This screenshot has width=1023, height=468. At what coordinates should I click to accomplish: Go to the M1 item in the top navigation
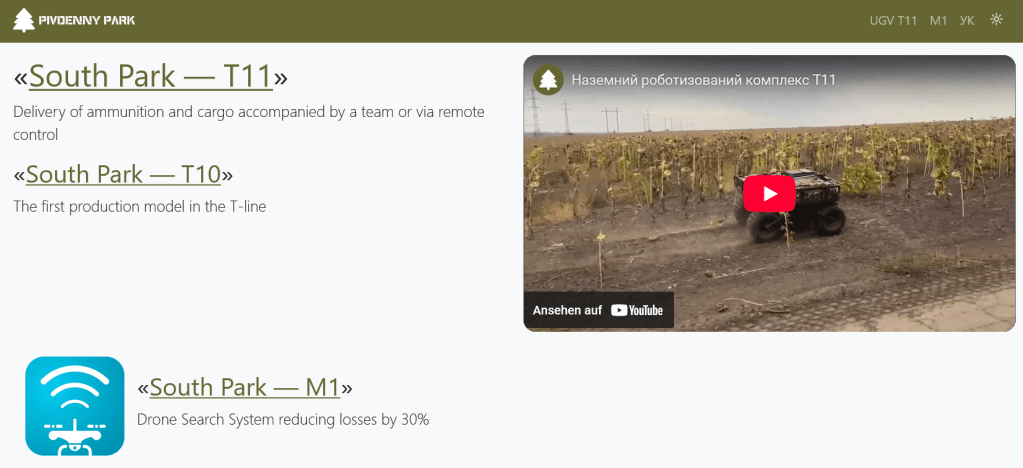pos(938,20)
